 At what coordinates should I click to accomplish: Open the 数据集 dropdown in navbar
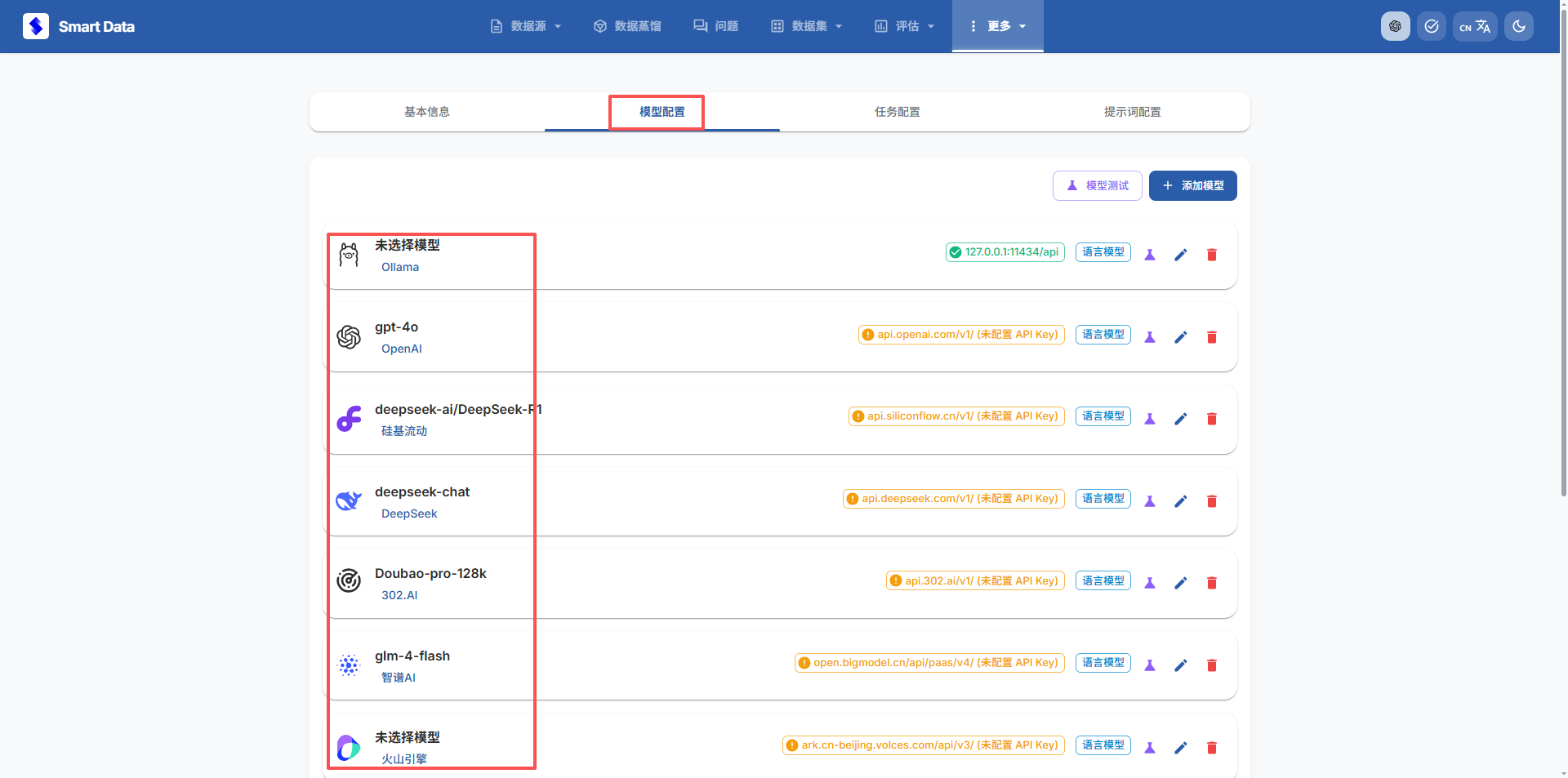pos(806,26)
